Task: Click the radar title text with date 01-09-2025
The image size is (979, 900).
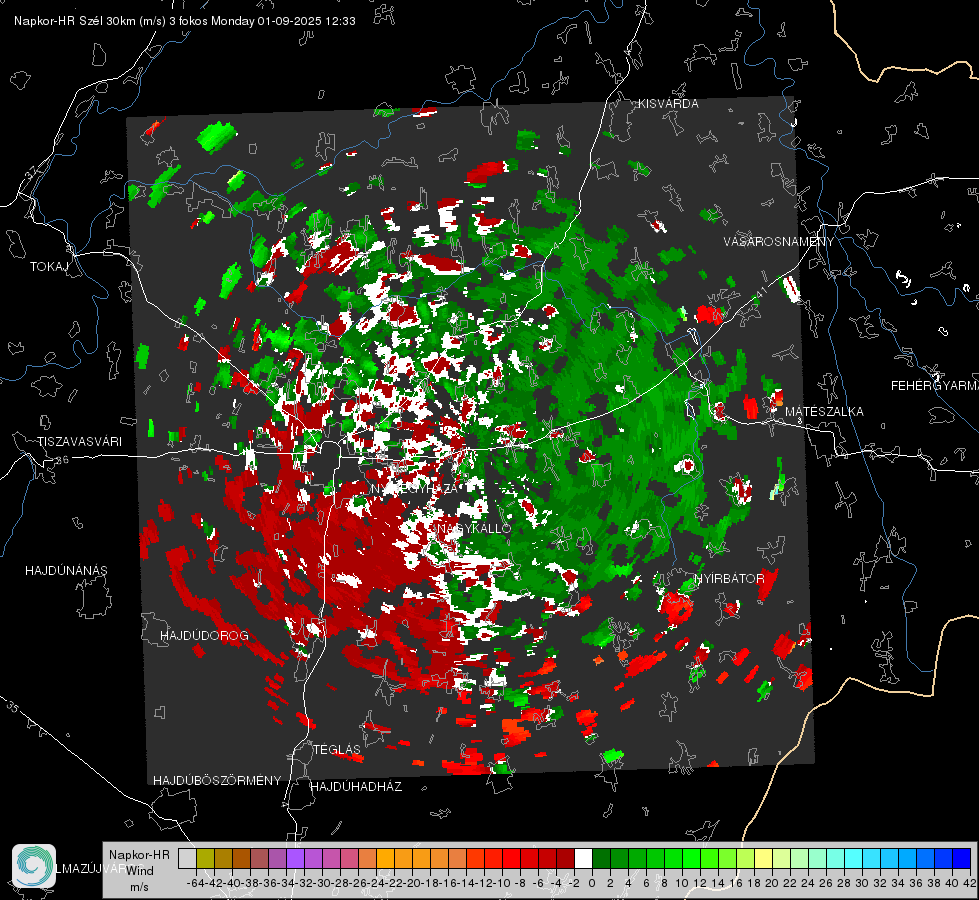Action: pos(185,21)
